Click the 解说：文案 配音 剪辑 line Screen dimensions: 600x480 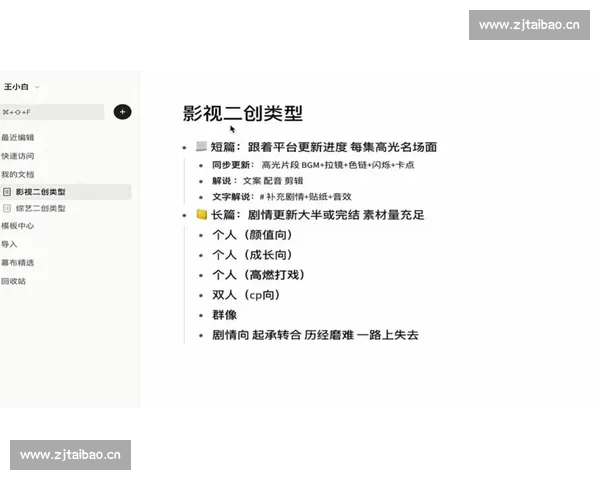point(258,181)
